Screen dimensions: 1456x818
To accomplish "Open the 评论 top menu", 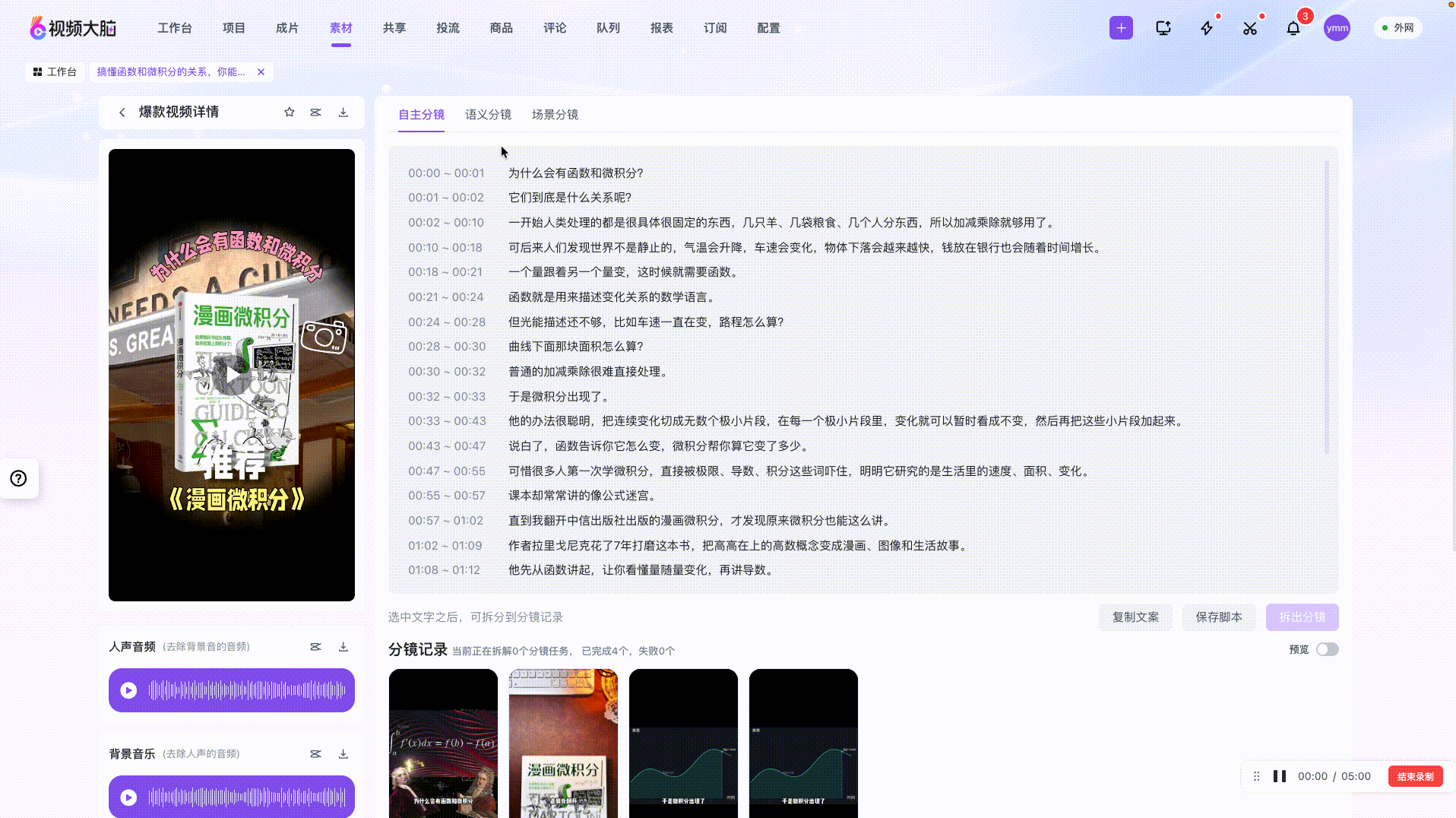I will coord(555,28).
